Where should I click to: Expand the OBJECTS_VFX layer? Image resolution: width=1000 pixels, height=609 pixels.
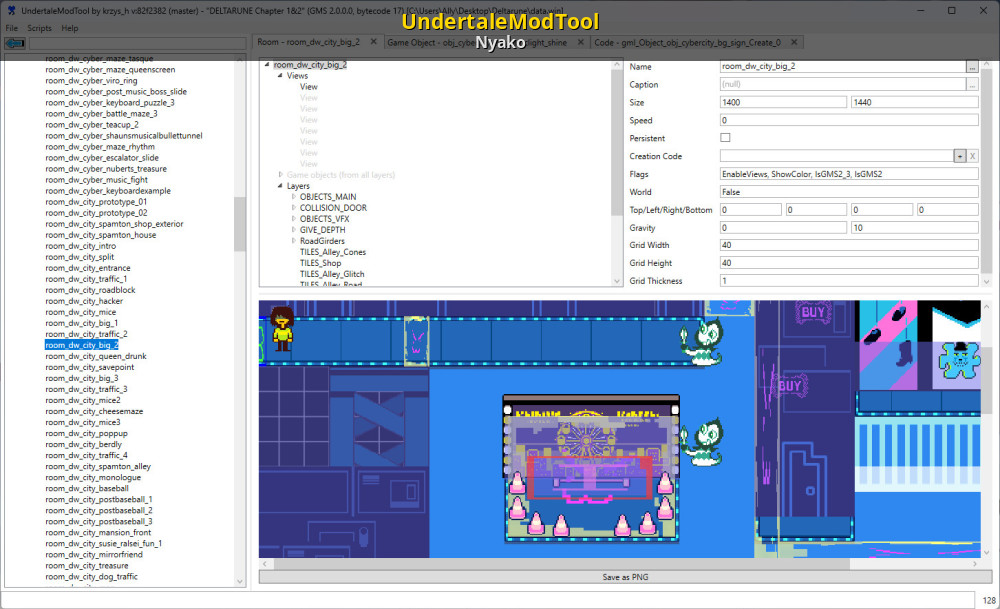[293, 218]
